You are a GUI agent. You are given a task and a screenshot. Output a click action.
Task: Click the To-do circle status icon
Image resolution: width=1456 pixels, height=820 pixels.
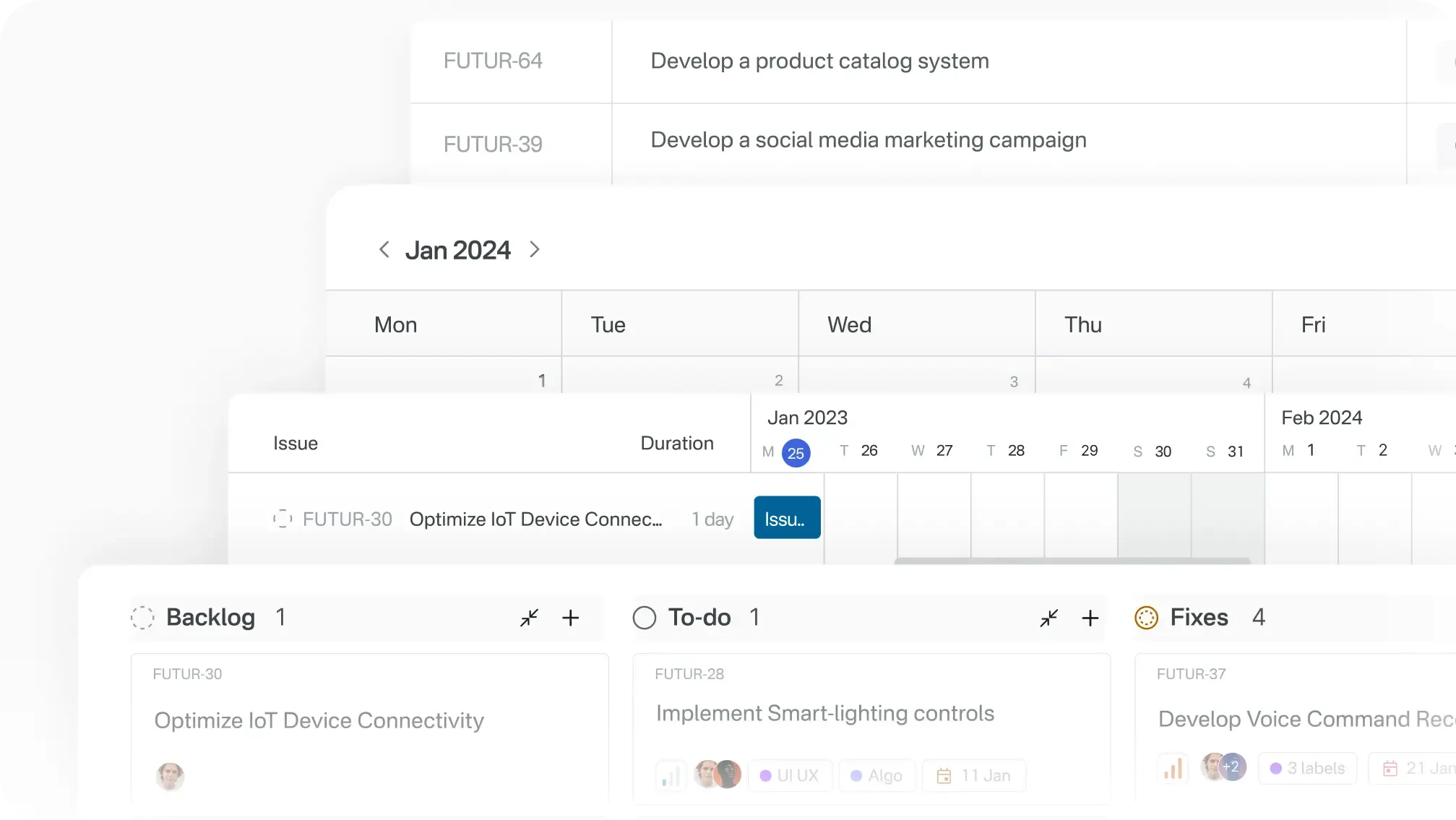[x=644, y=618]
